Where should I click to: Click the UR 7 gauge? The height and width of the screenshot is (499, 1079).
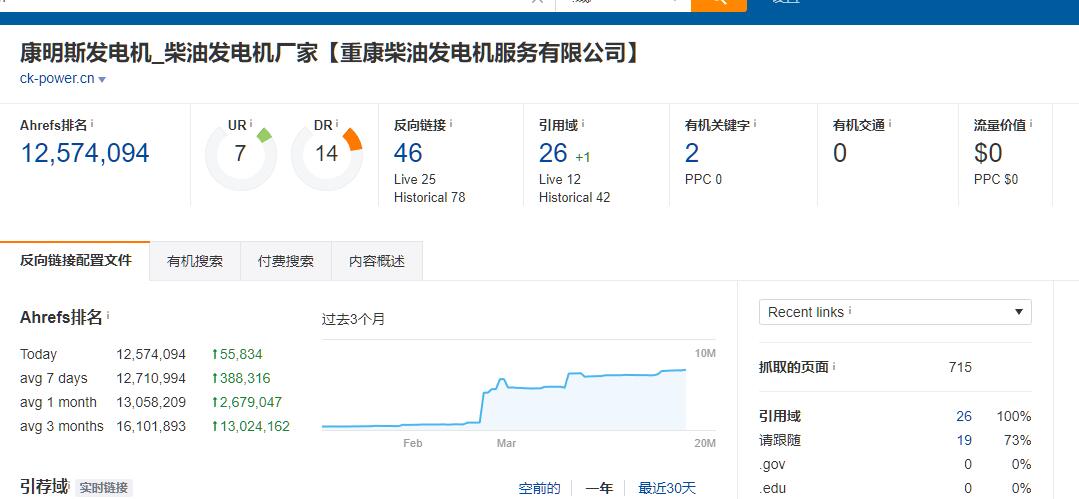[240, 155]
